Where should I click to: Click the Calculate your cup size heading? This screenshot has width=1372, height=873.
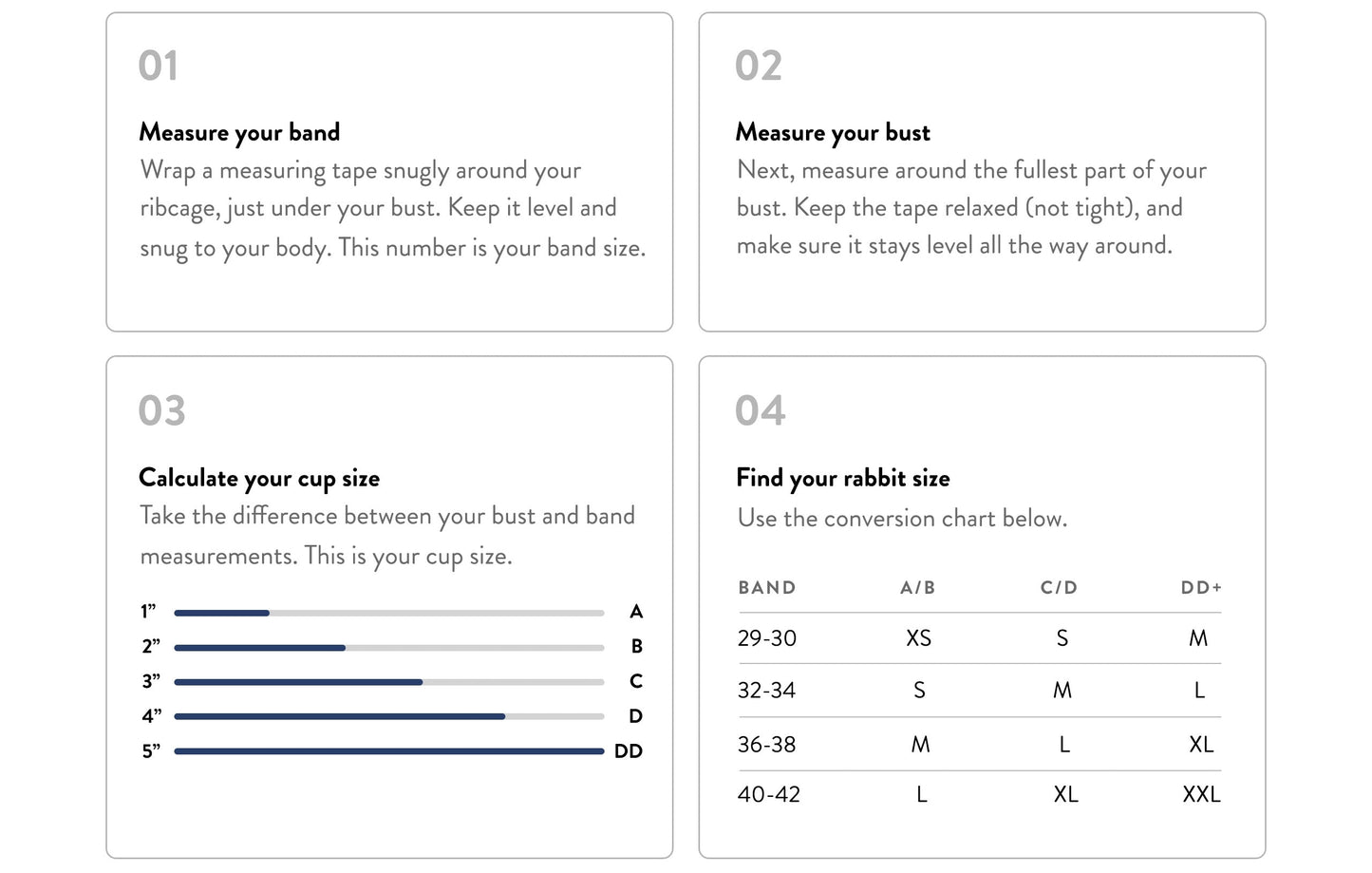click(259, 478)
